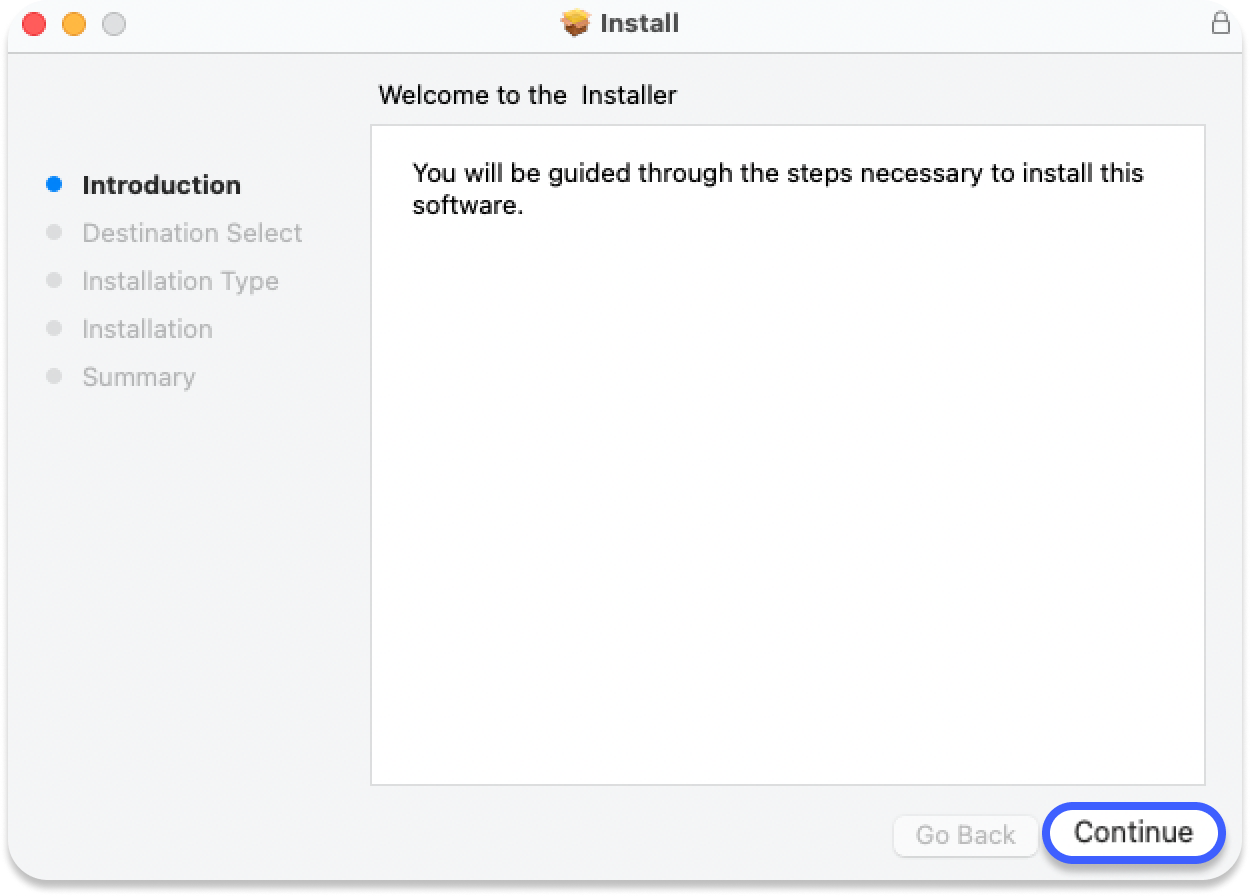Screen dimensions: 1250x896
Task: Click the gray bullet beside the Installation step
Action: [x=55, y=329]
